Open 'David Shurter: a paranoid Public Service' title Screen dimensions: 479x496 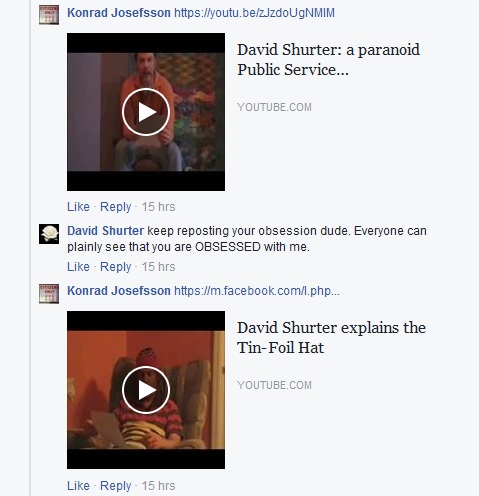pos(328,60)
